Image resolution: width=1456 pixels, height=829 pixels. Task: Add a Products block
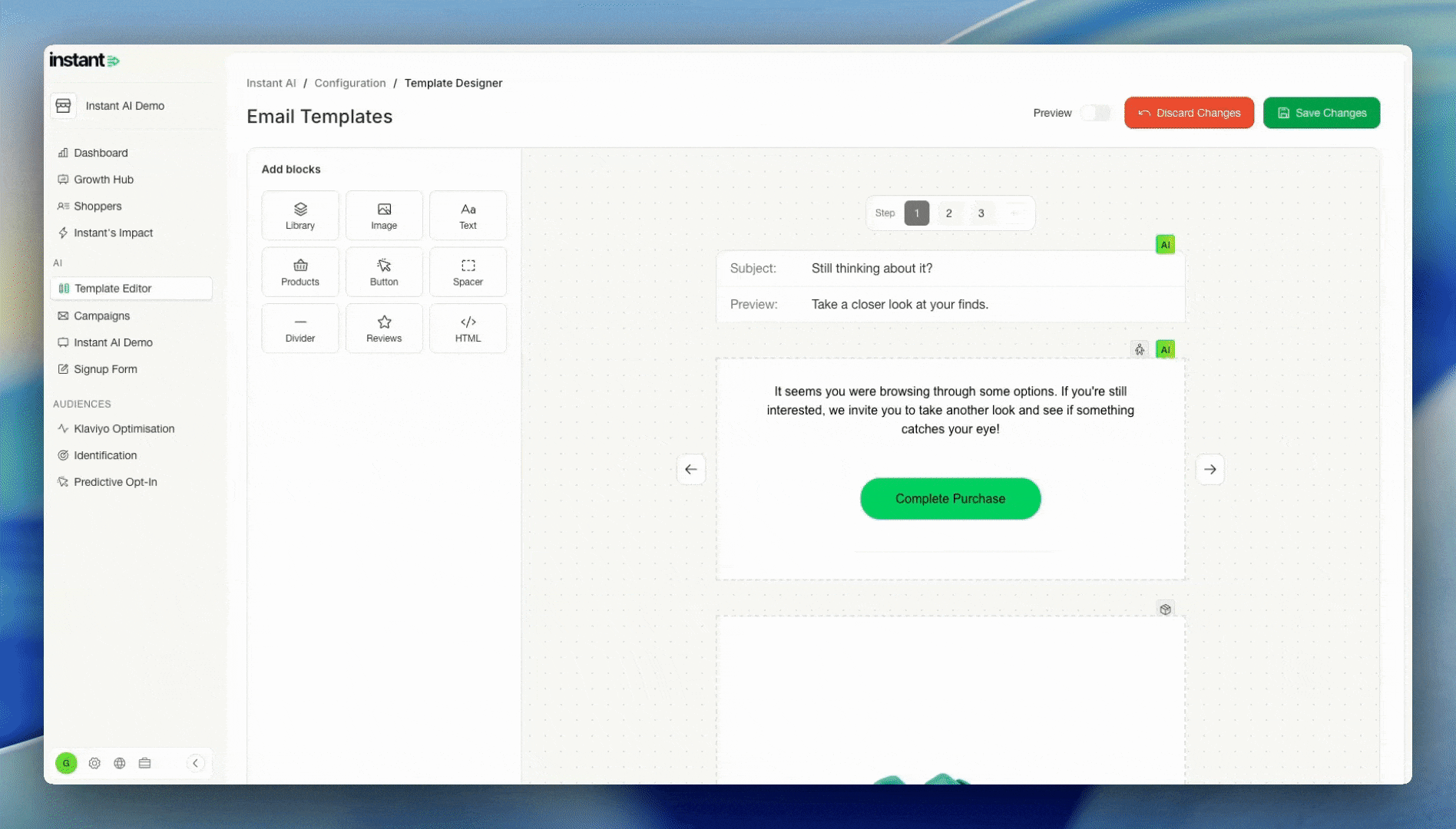point(299,272)
